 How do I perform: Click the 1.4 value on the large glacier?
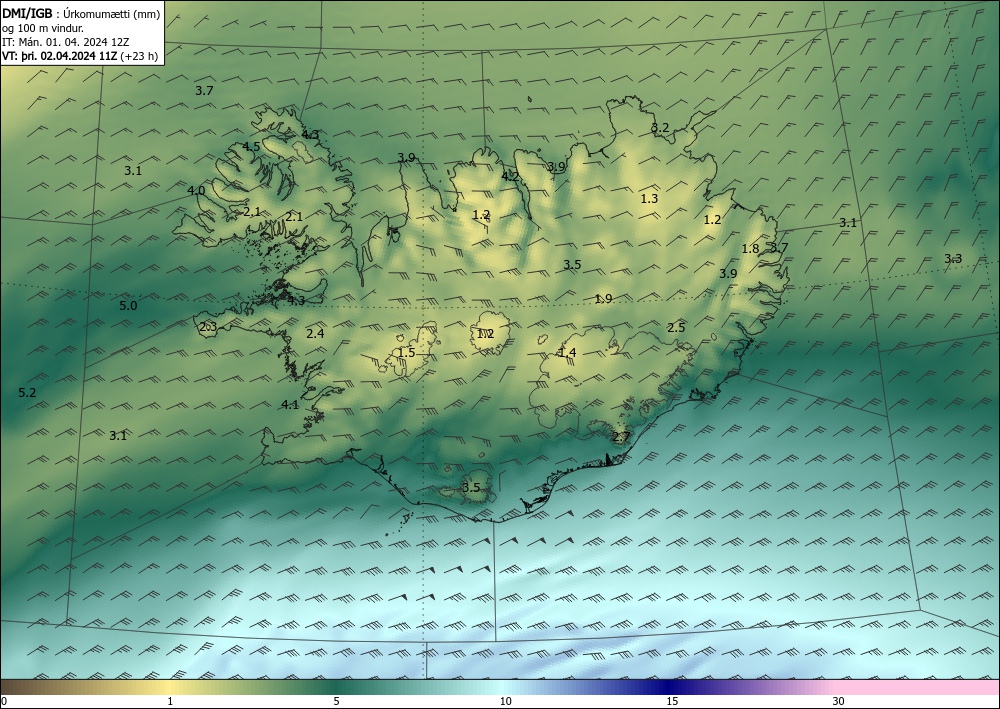coord(567,353)
